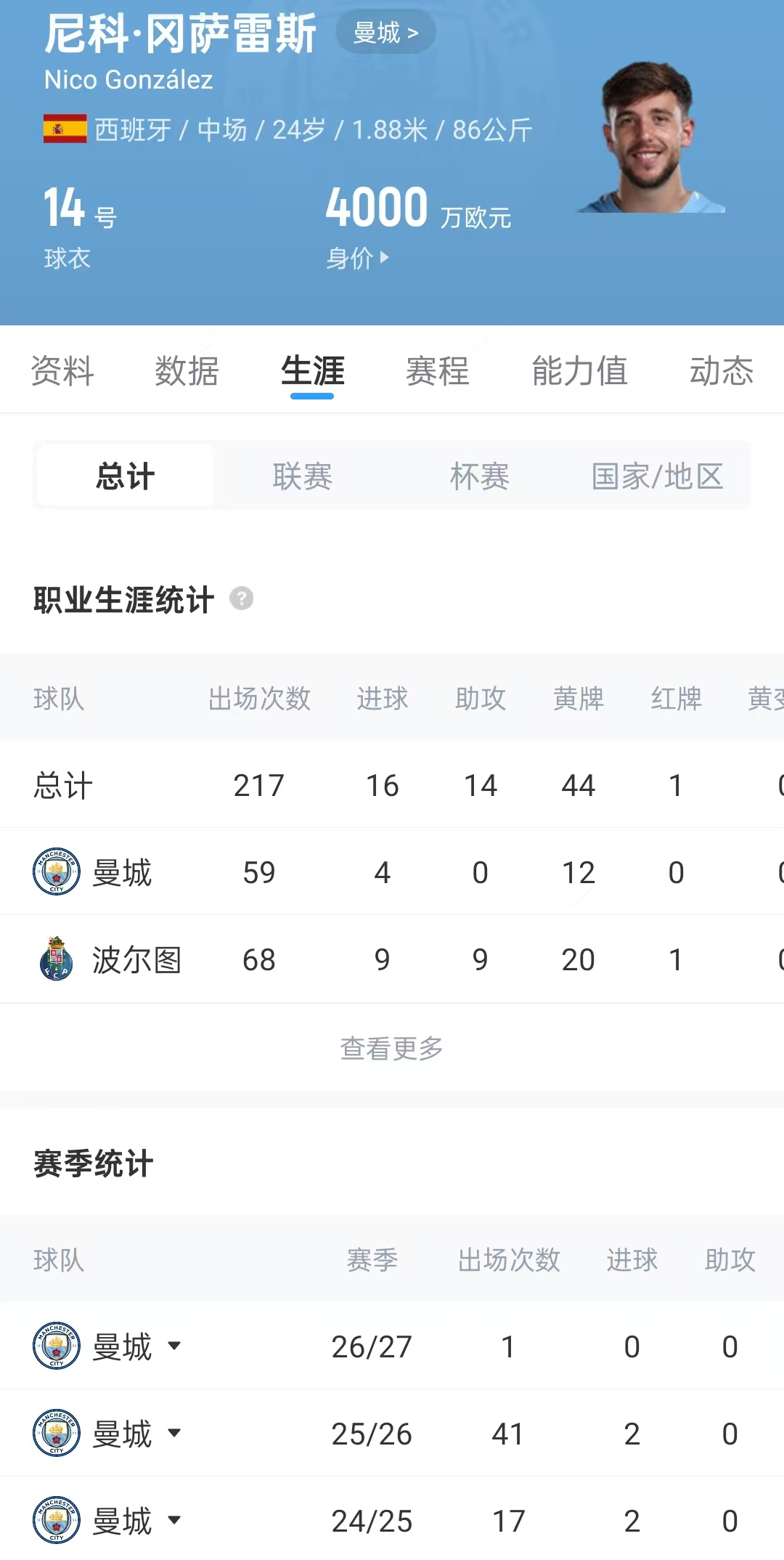
Task: Tap Manchester City crest for season 26/27
Action: tap(57, 1346)
